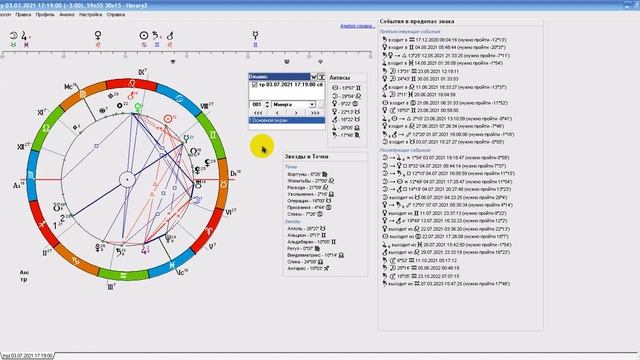
Task: Click the Saturn glyph above the degree ruler
Action: [156, 36]
